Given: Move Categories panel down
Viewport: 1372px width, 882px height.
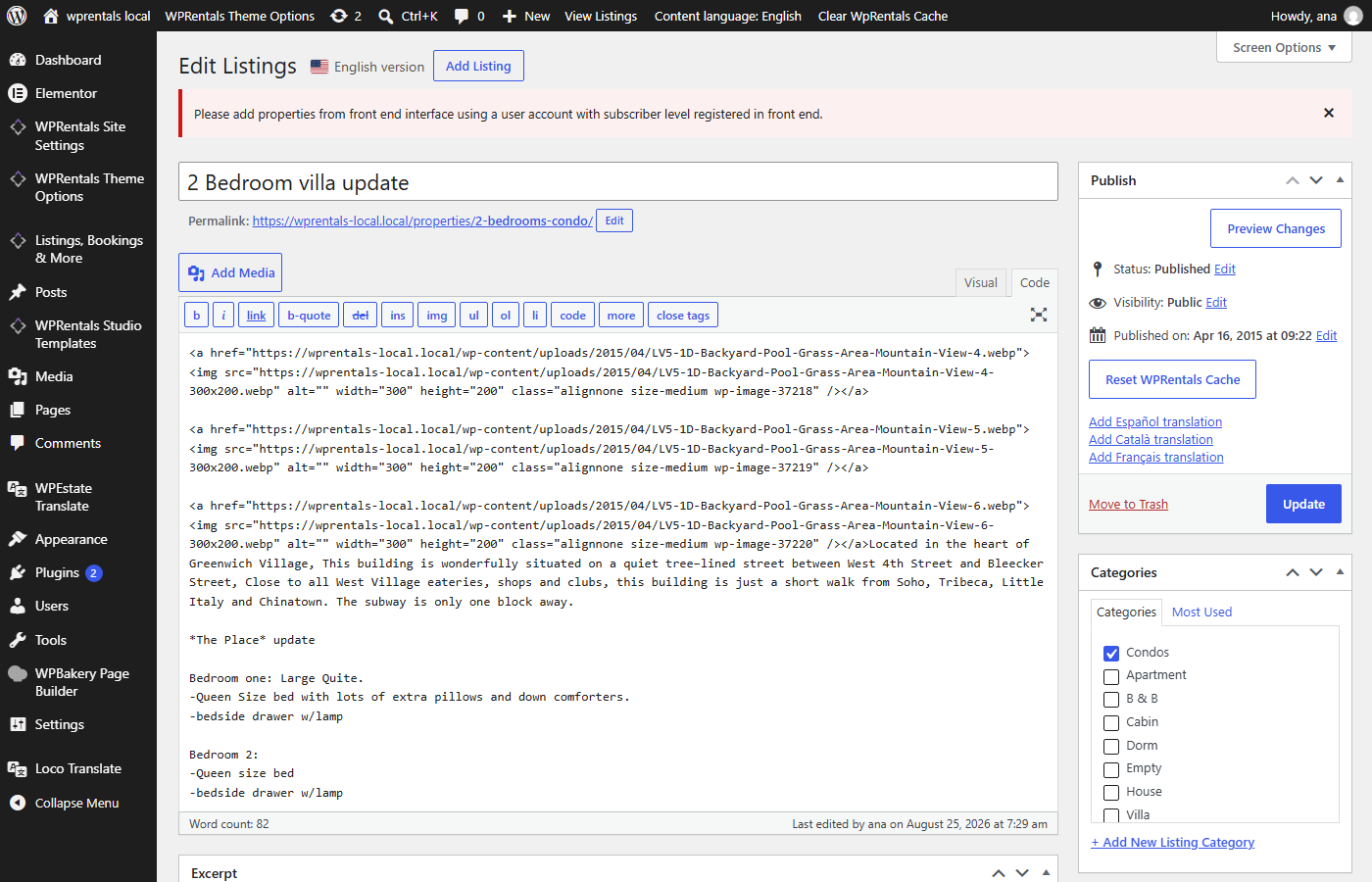Looking at the screenshot, I should 1316,572.
